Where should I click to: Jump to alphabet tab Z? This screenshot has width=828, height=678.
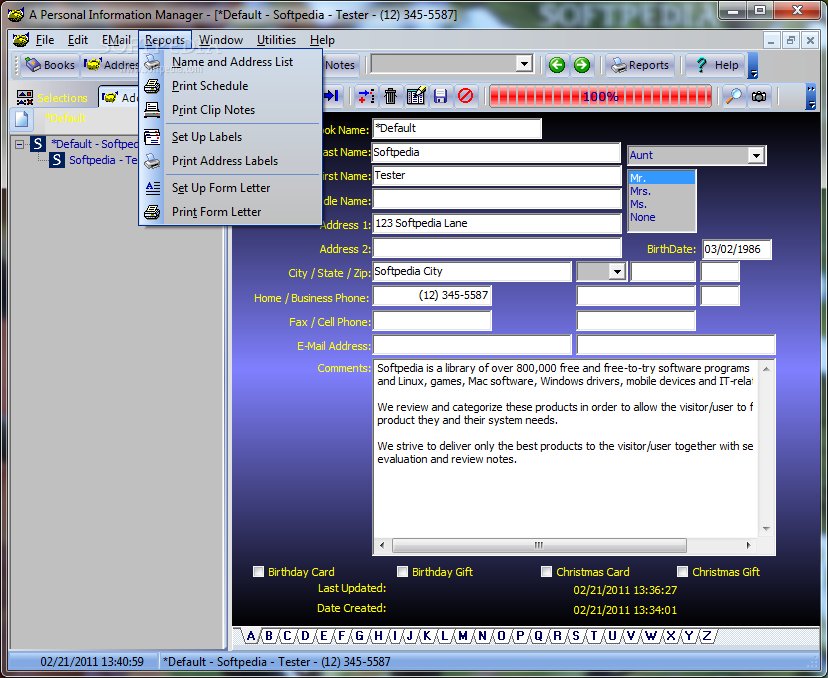point(707,636)
